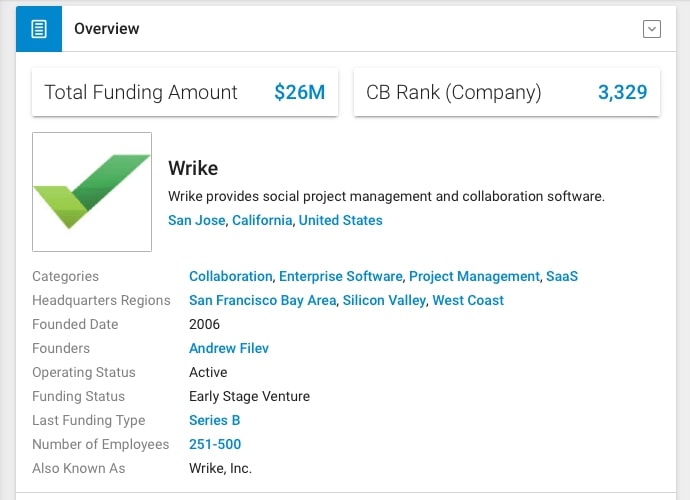Open the SaaS category link
The image size is (690, 500).
pyautogui.click(x=562, y=276)
